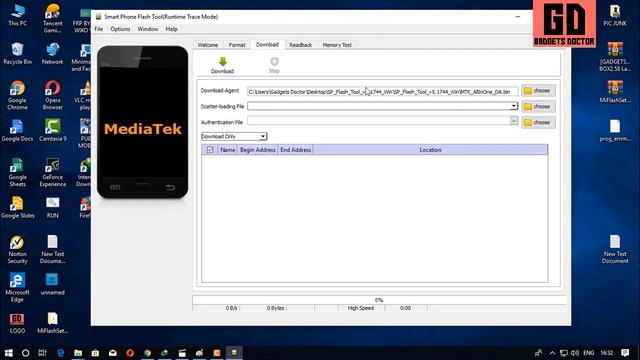Viewport: 640px width, 360px height.
Task: Select the prog_emm file on the desktop
Action: pos(615,131)
